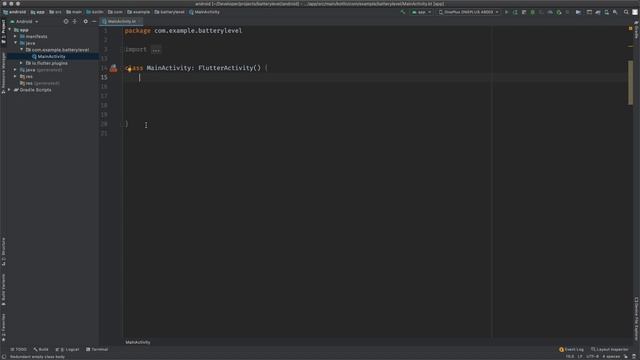Open the Layout Inspector

coord(610,349)
